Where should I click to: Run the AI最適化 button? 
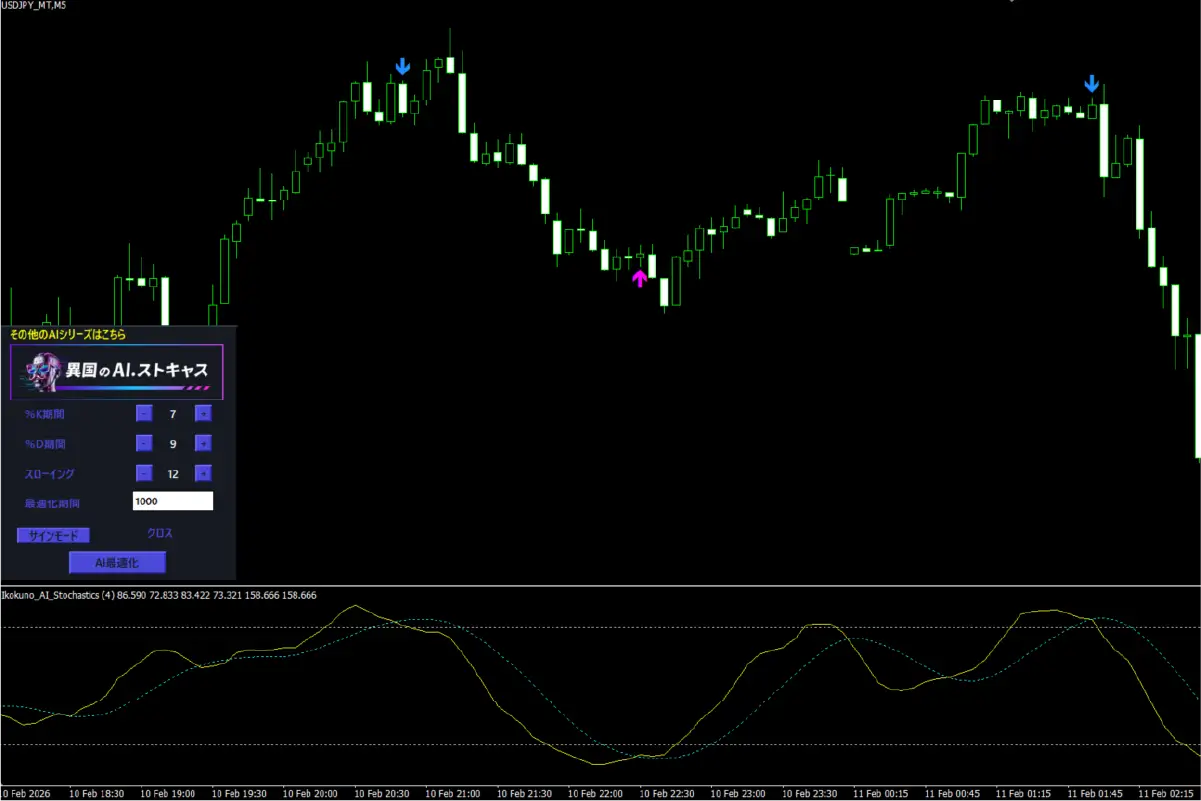coord(117,563)
